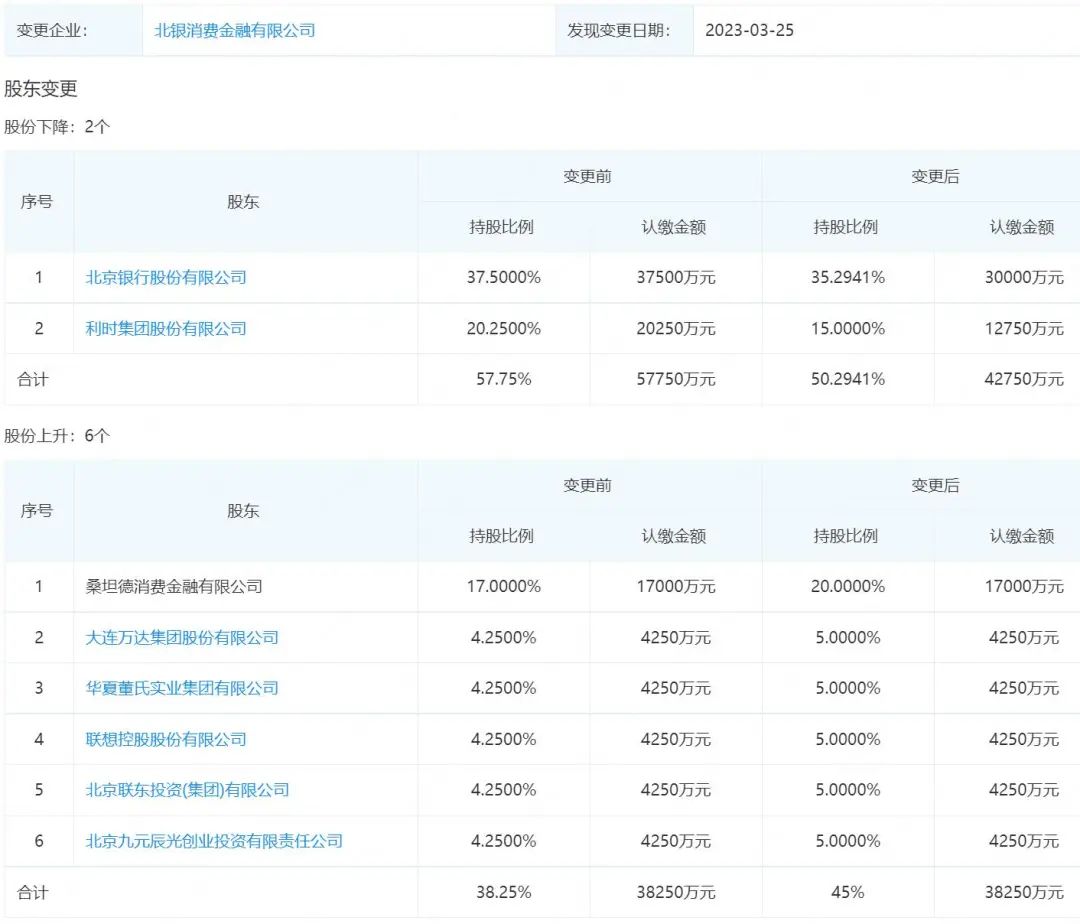The image size is (1080, 924).
Task: Select 利时集团's new share 15.0000%
Action: click(x=848, y=328)
